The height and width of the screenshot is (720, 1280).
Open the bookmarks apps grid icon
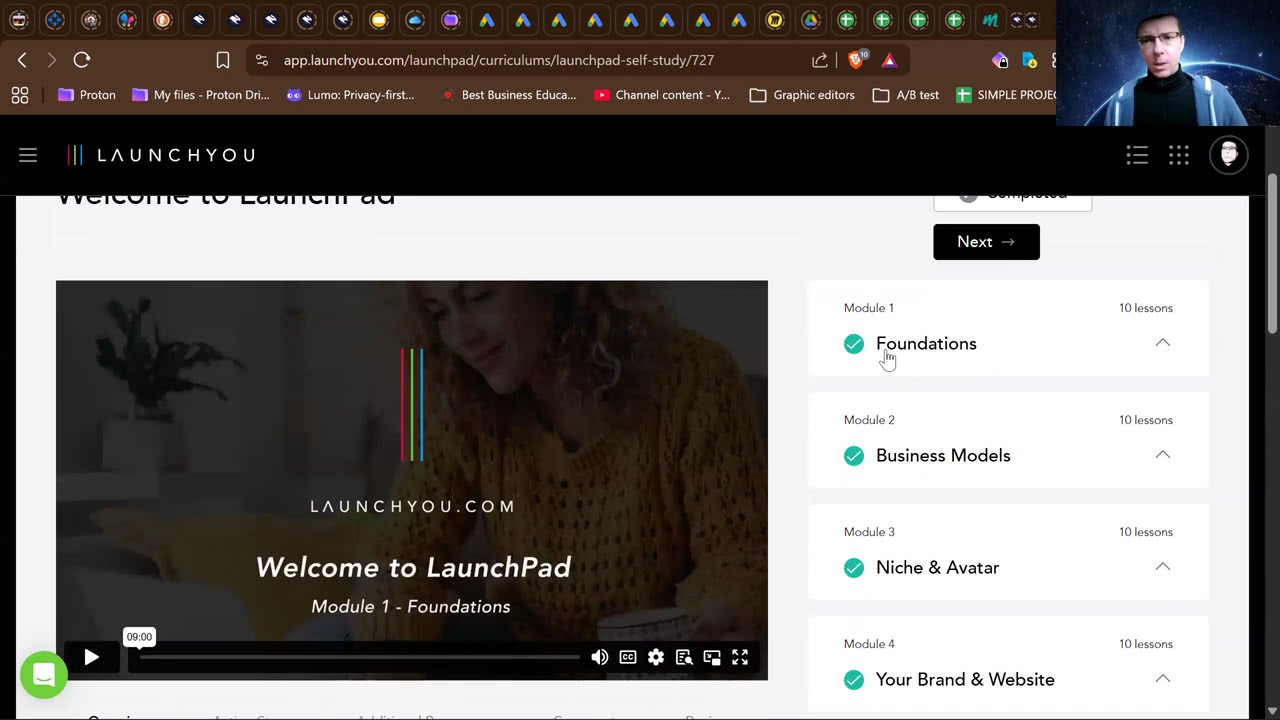click(19, 95)
